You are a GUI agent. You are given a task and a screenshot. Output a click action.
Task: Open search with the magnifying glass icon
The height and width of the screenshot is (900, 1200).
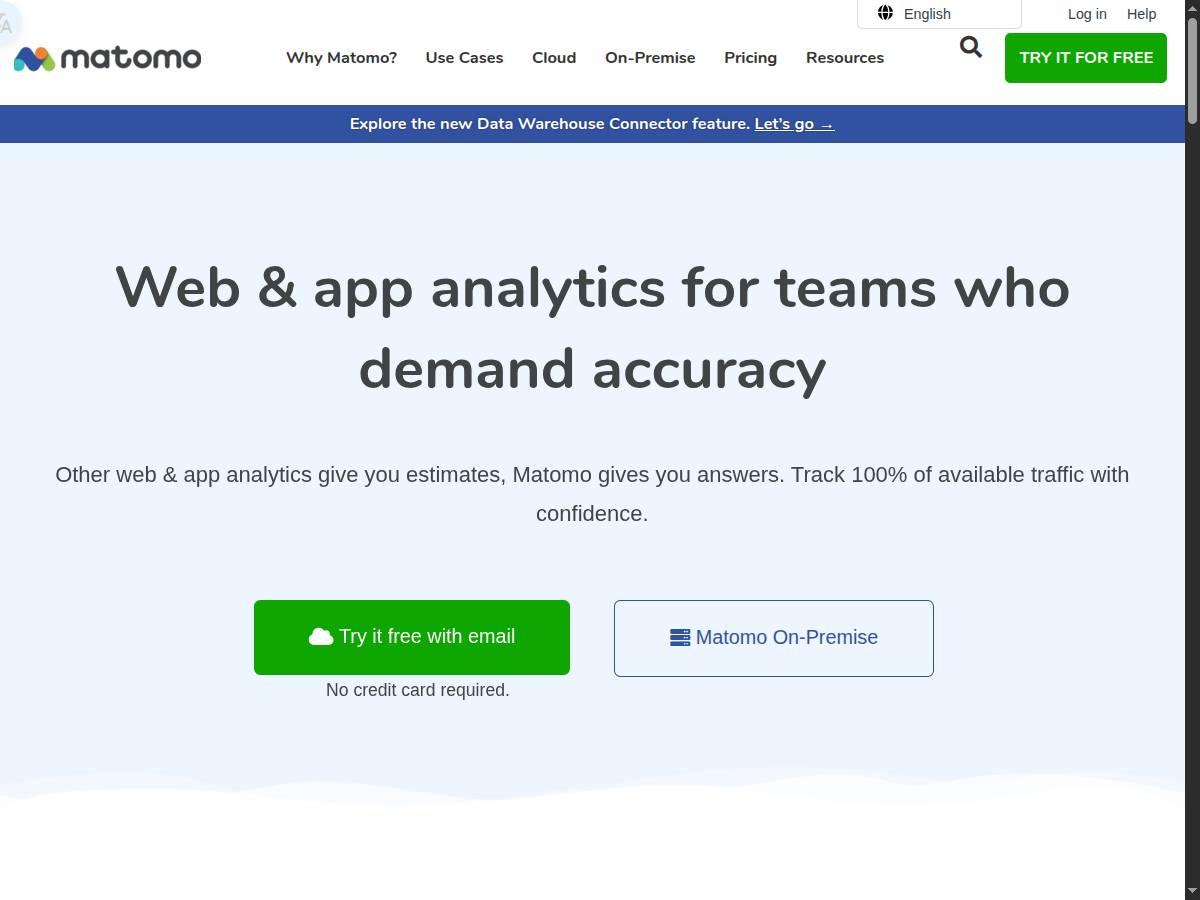[x=970, y=47]
